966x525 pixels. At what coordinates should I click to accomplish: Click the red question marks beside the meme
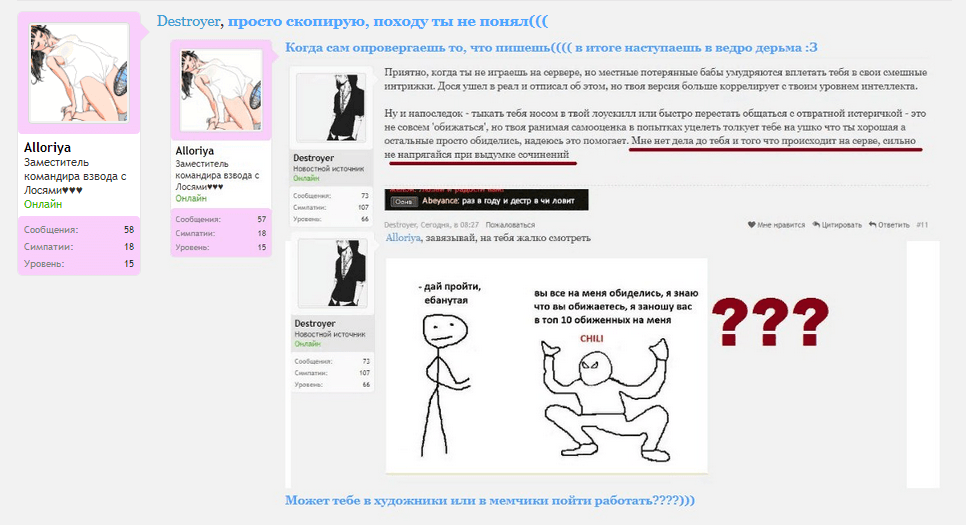770,320
